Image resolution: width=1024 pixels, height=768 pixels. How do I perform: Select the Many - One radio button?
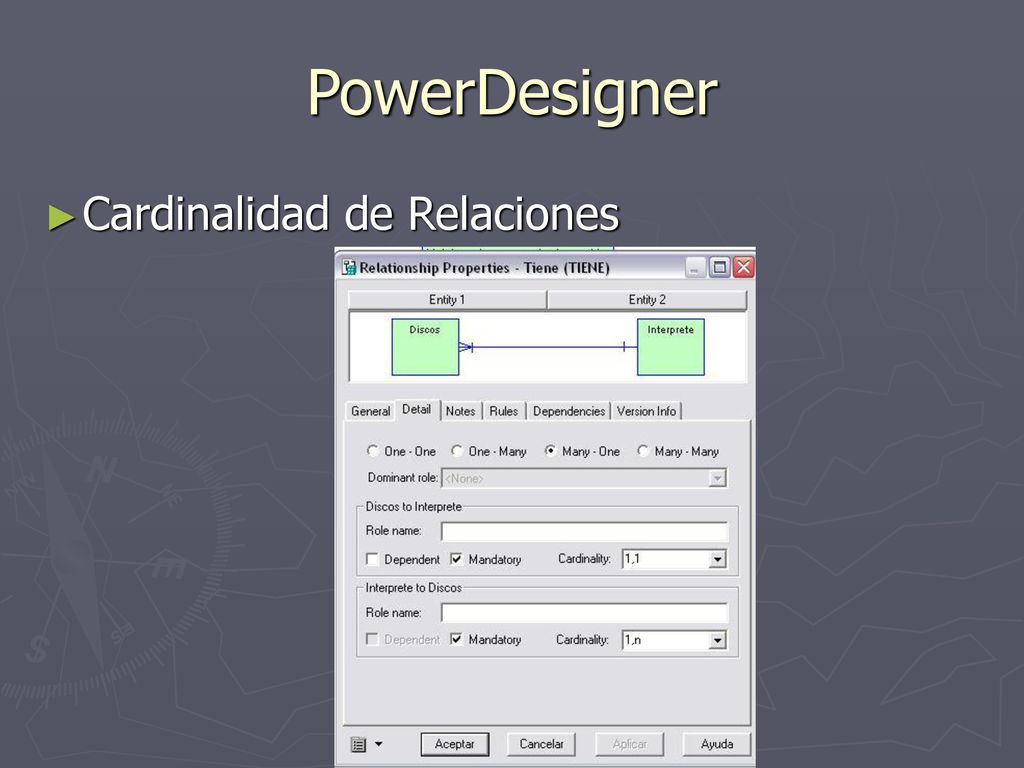pos(551,451)
